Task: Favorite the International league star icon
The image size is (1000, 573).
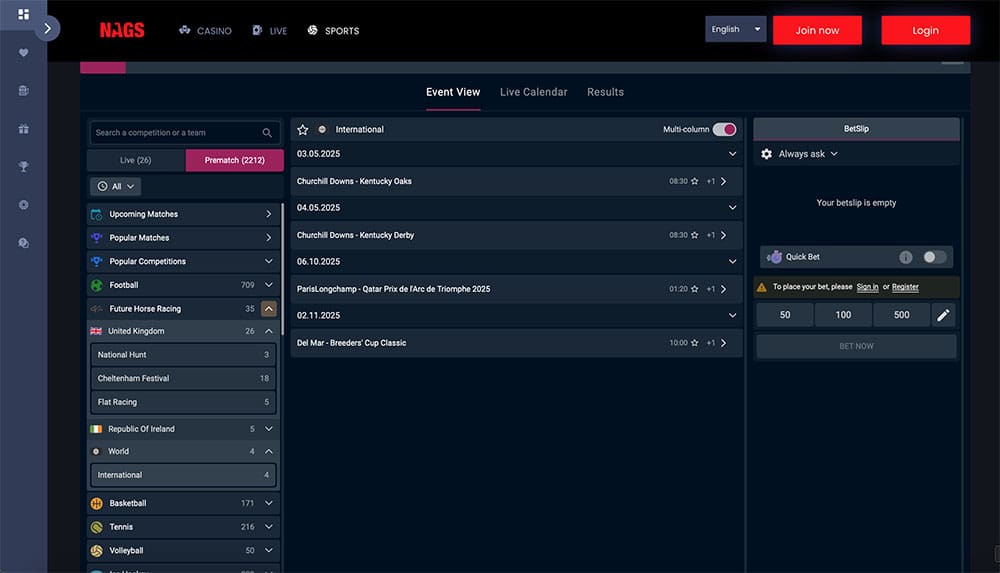Action: [303, 130]
